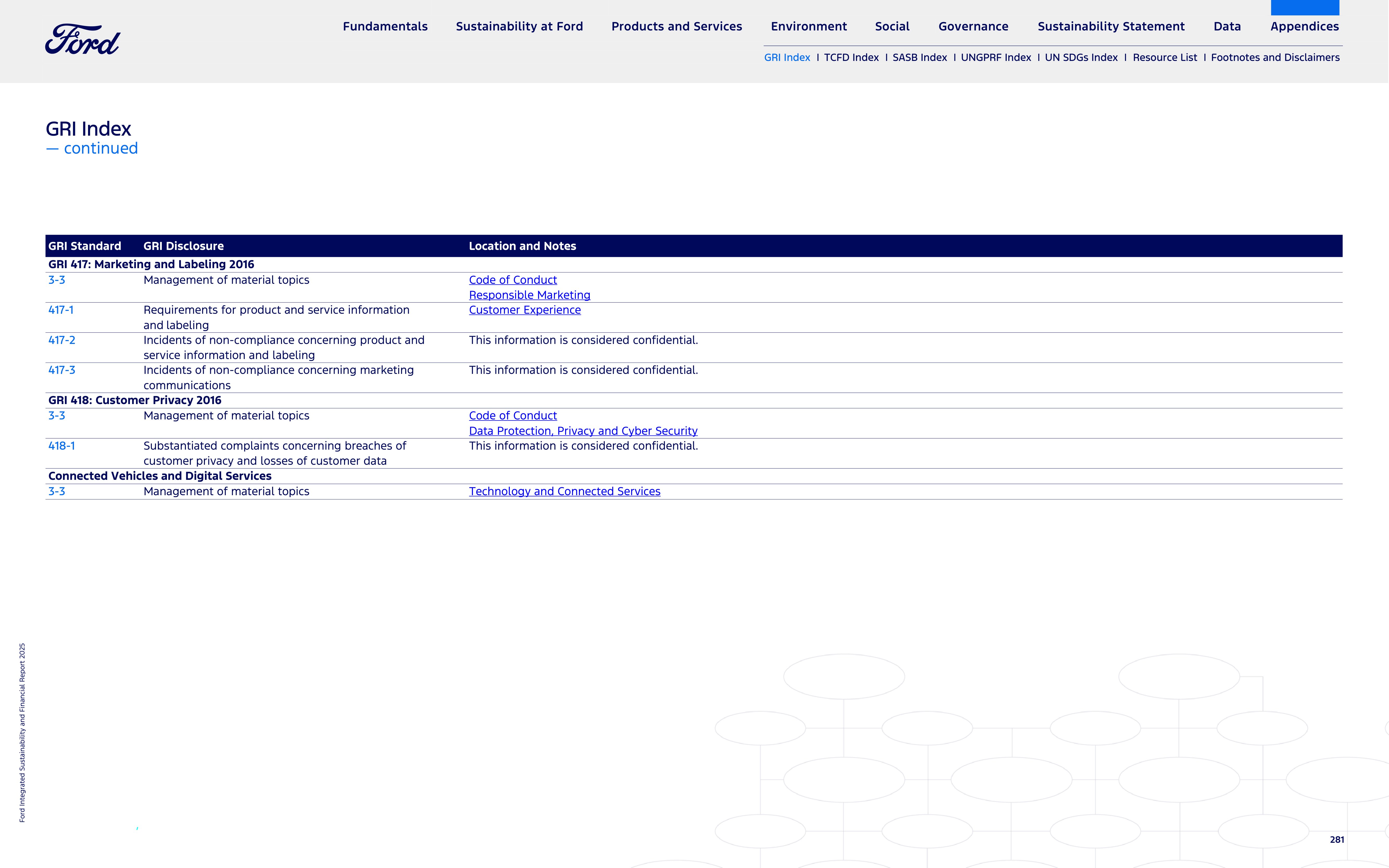Open Data Protection, Privacy and Cyber Security
Viewport: 1389px width, 868px height.
click(583, 431)
